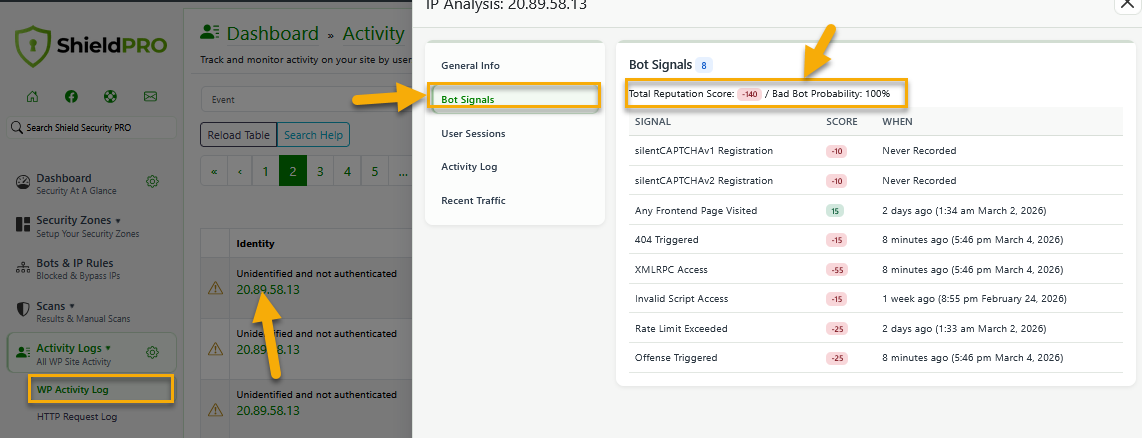Go to previous page with ‹ button

(x=239, y=171)
